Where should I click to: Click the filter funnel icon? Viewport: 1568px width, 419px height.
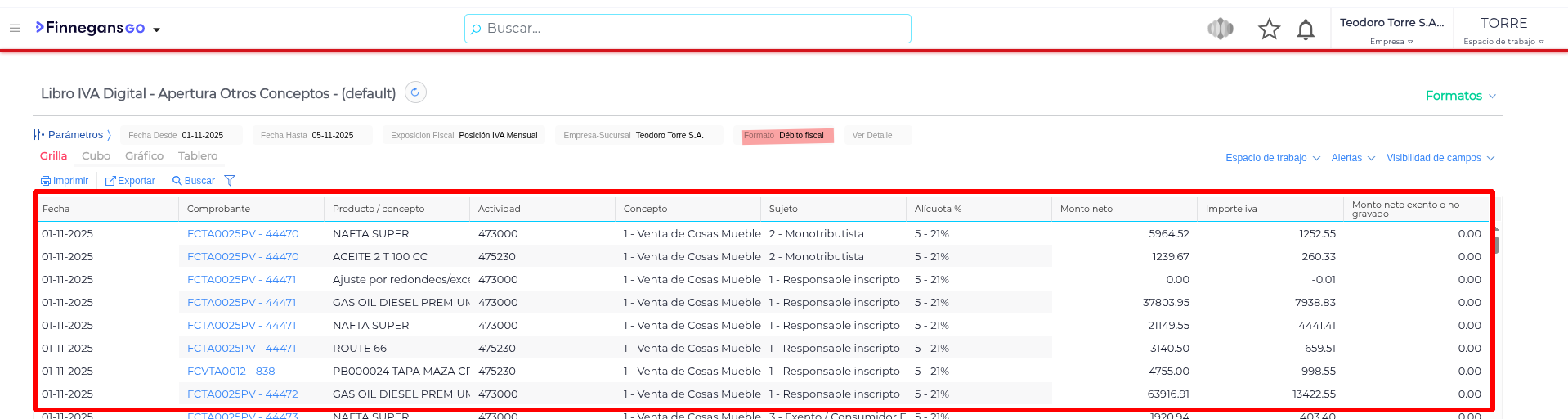[x=230, y=181]
